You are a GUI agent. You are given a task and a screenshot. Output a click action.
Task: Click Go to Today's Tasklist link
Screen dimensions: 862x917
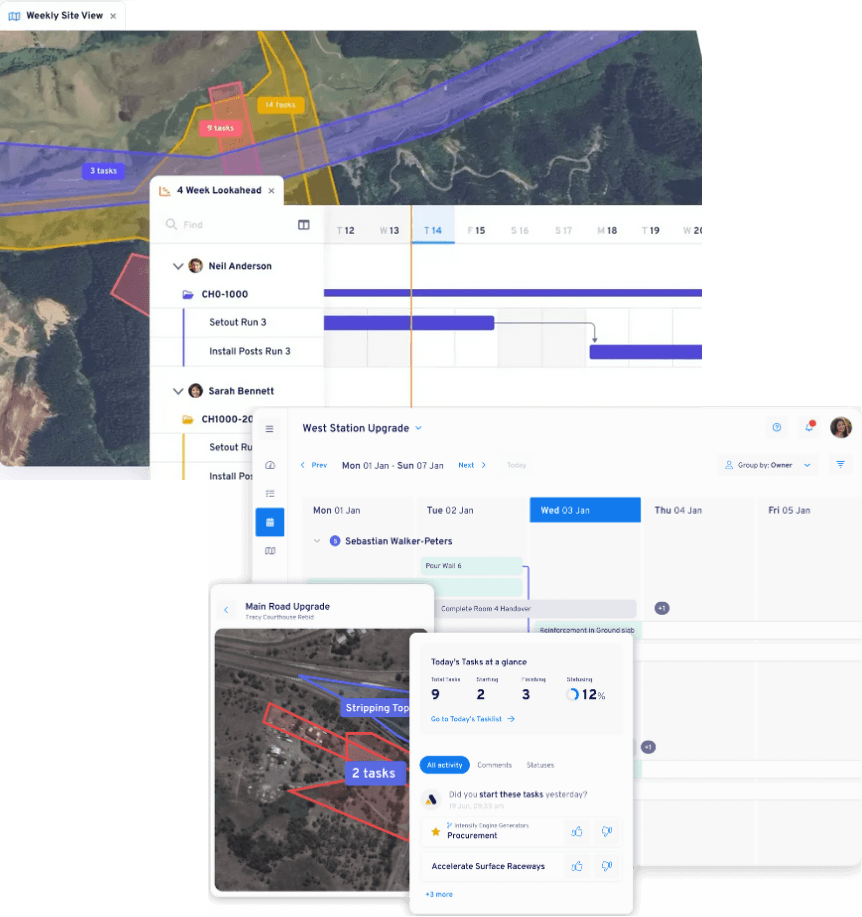point(472,719)
